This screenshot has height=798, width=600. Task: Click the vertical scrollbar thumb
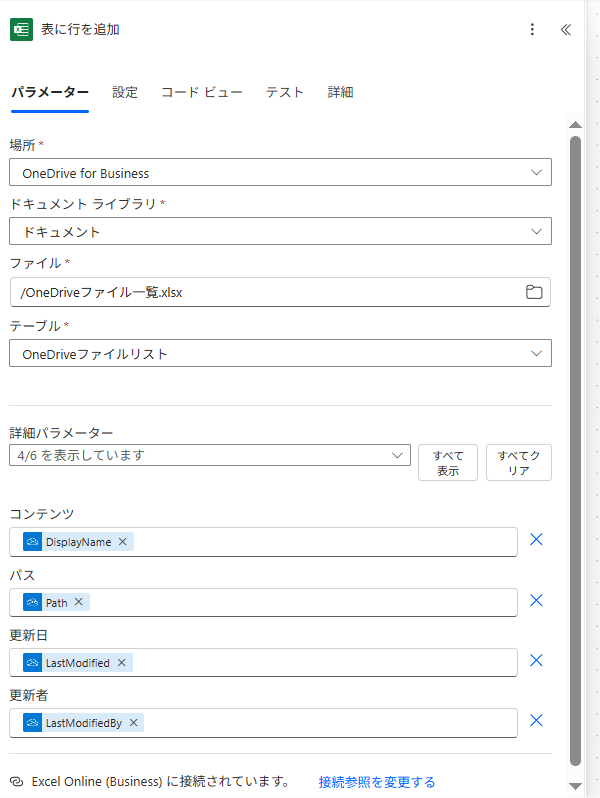(x=576, y=451)
